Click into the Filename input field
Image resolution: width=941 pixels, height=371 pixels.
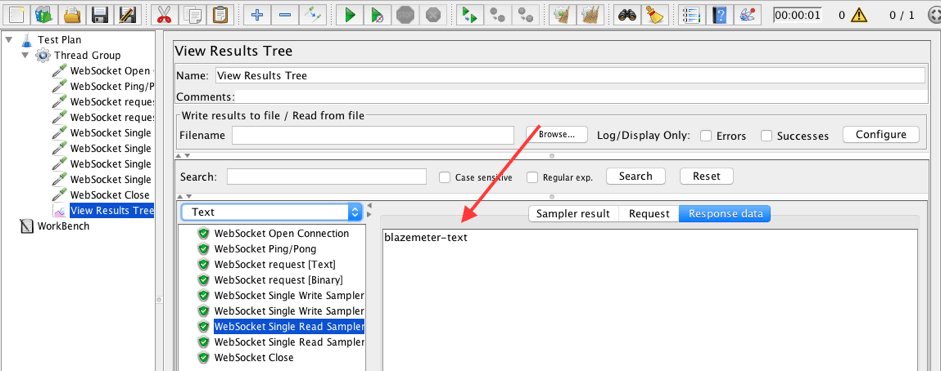click(x=373, y=136)
